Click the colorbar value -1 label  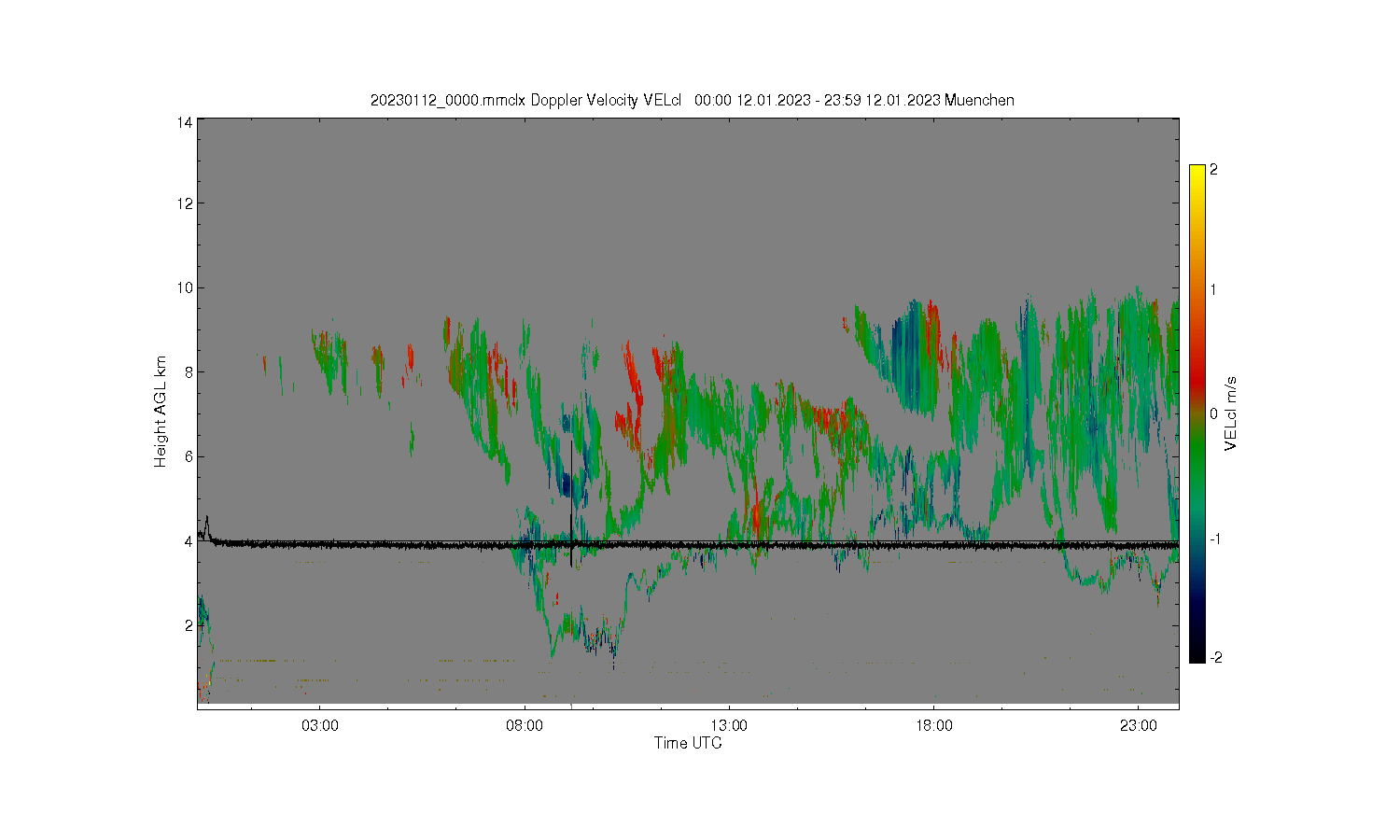point(1216,539)
